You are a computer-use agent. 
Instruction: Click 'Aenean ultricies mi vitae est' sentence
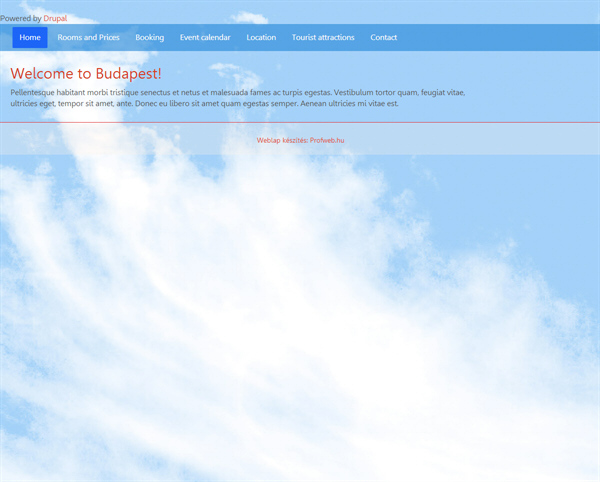pyautogui.click(x=349, y=104)
